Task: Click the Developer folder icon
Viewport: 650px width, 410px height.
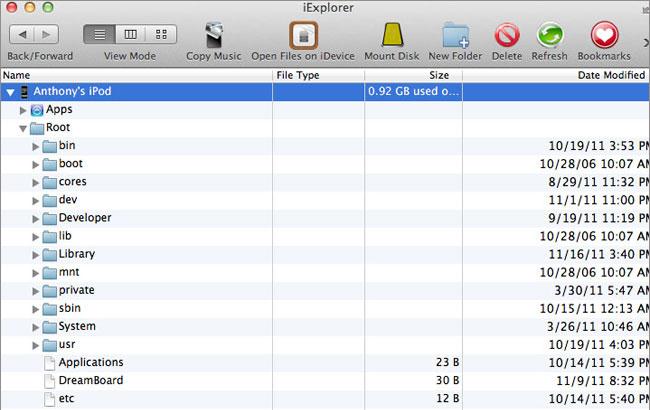Action: point(50,218)
